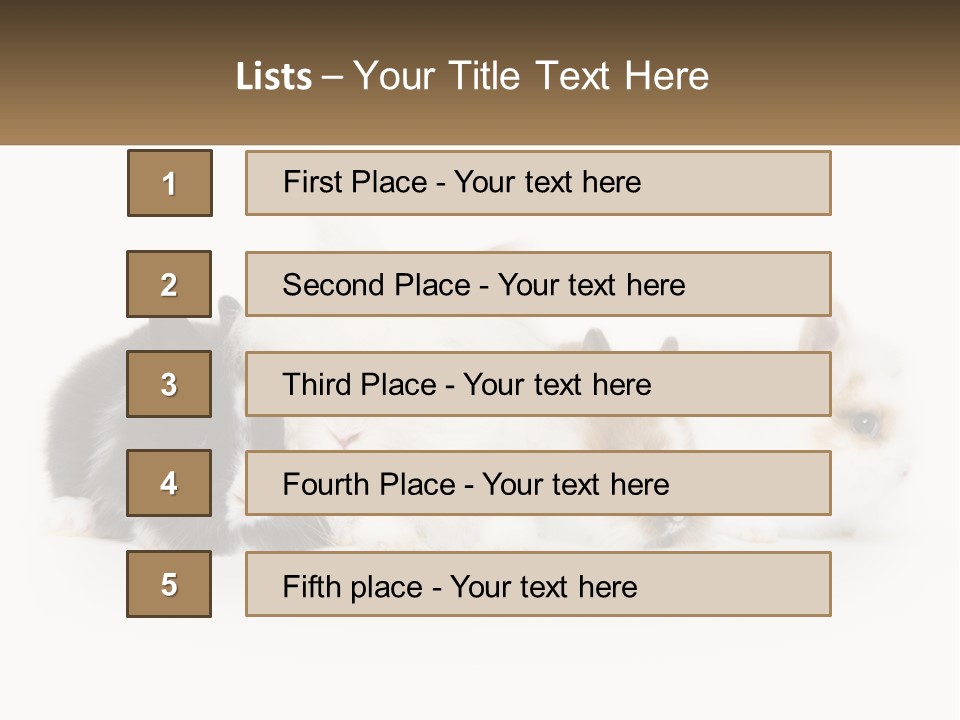This screenshot has width=960, height=720.
Task: Click the pink rabbit nose in the background
Action: coord(346,436)
